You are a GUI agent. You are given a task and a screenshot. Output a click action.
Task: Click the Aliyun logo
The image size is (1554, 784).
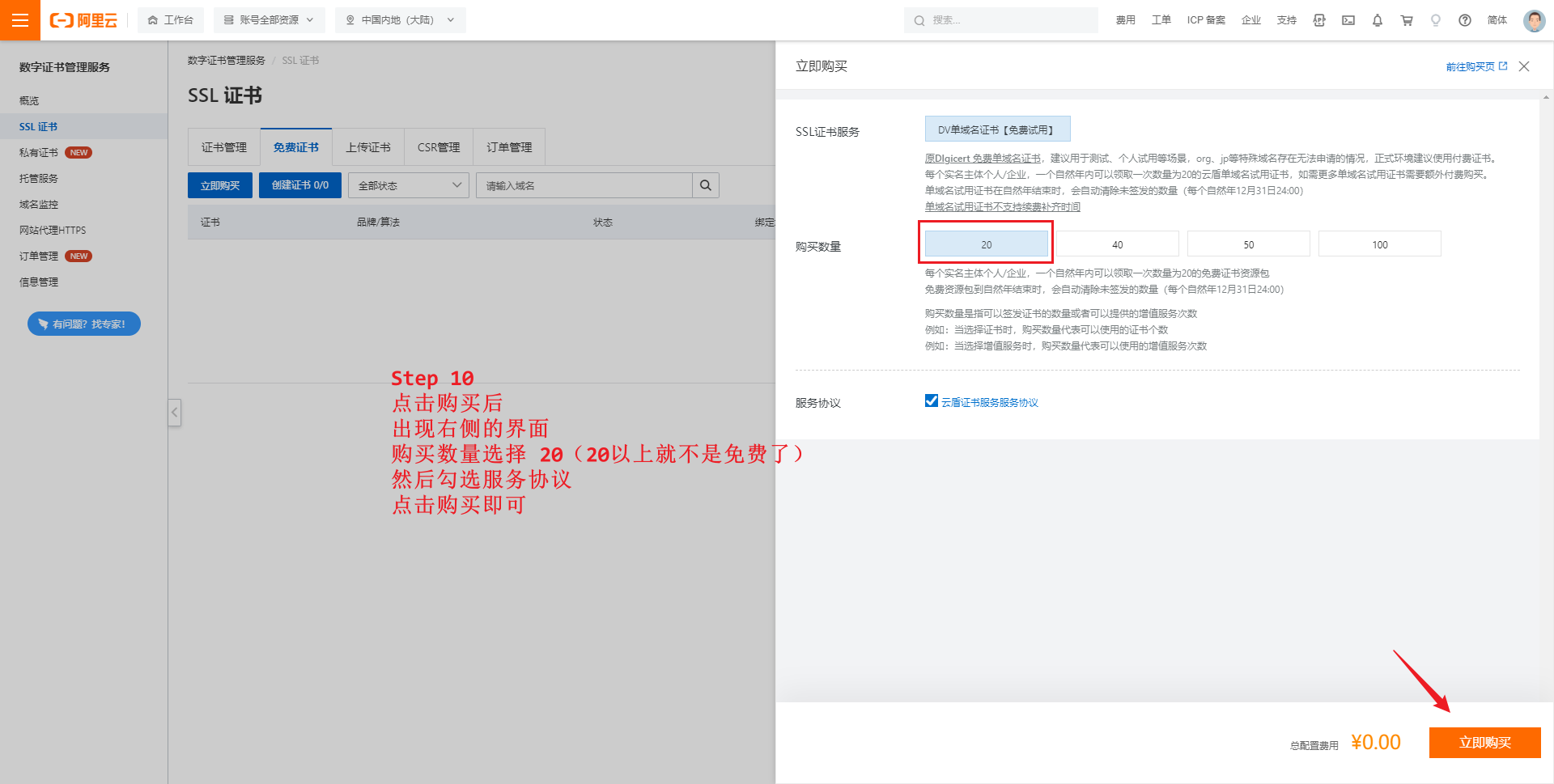(x=83, y=20)
